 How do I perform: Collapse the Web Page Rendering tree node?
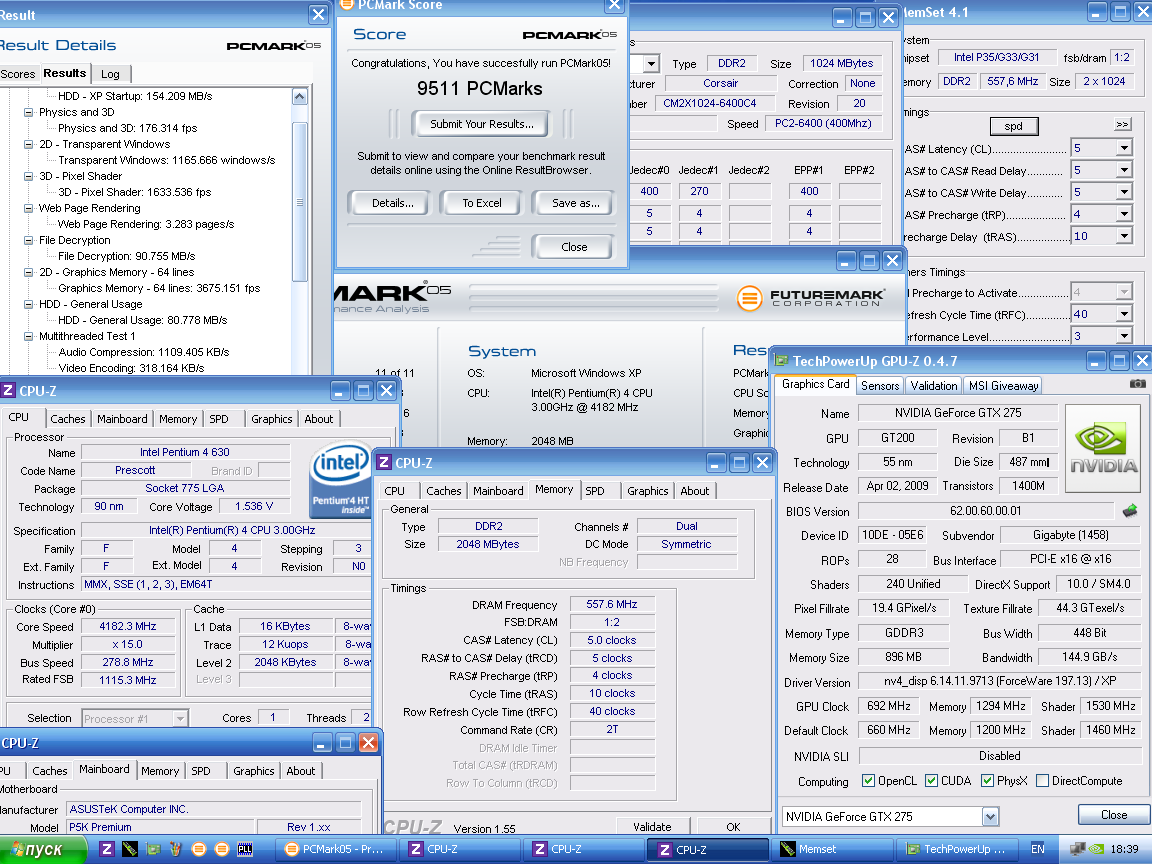tap(29, 209)
